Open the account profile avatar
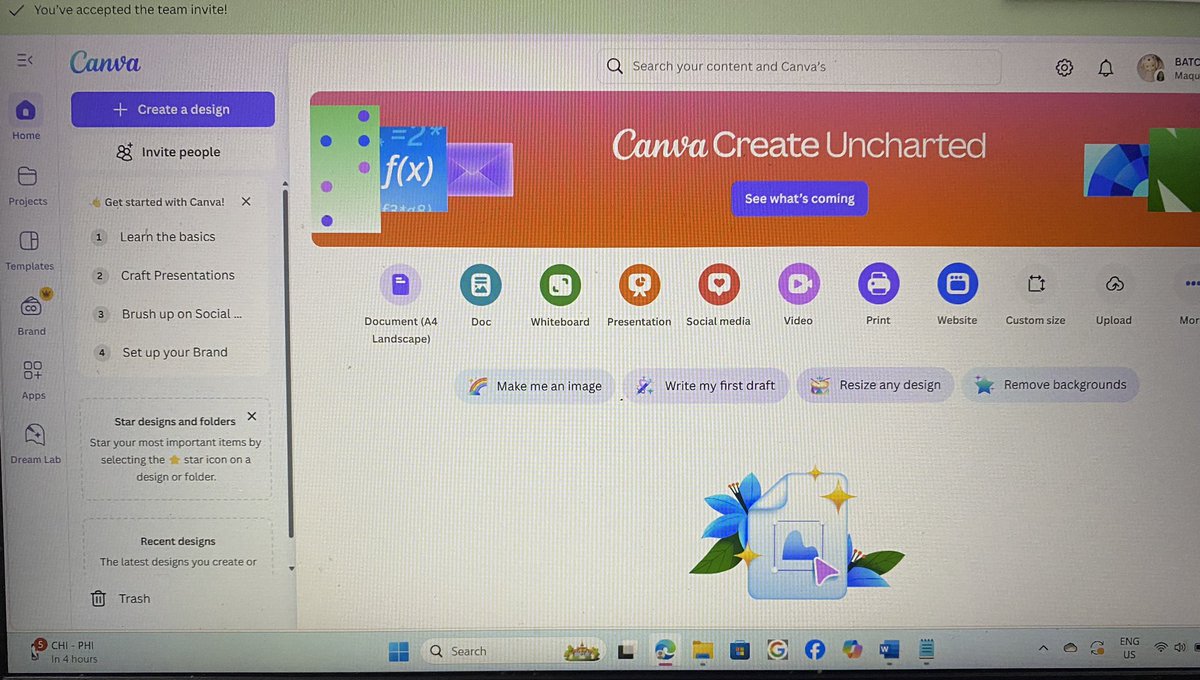 pos(1151,68)
